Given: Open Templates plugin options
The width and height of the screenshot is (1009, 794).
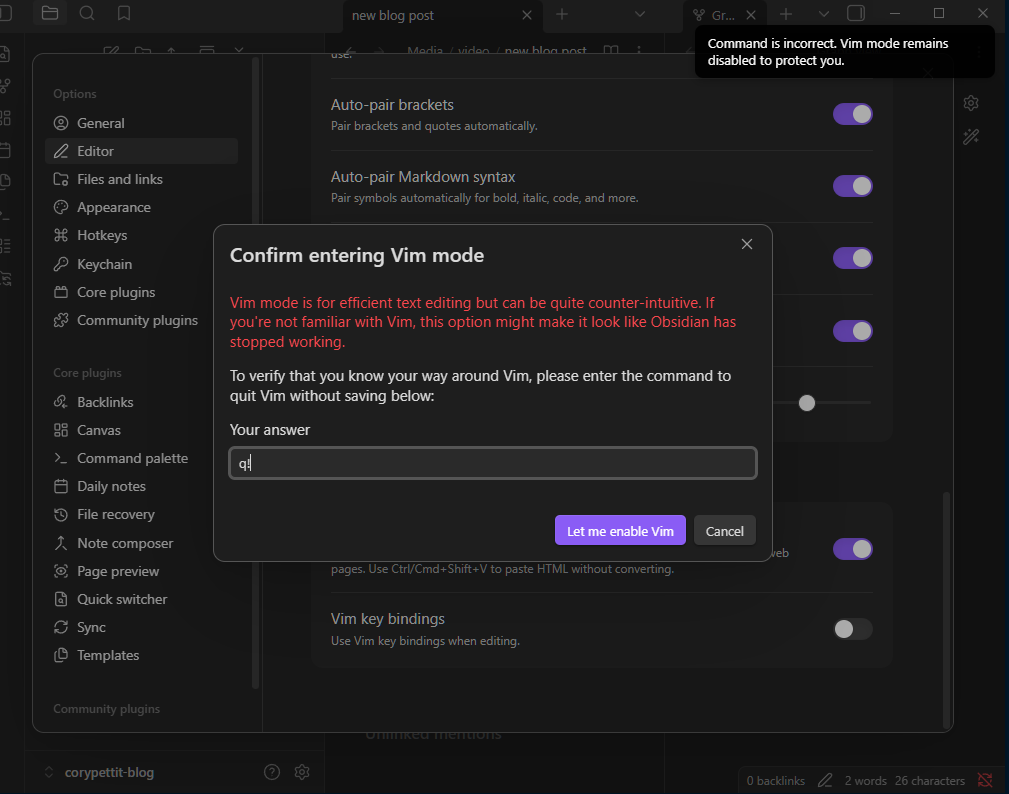Looking at the screenshot, I should point(142,655).
